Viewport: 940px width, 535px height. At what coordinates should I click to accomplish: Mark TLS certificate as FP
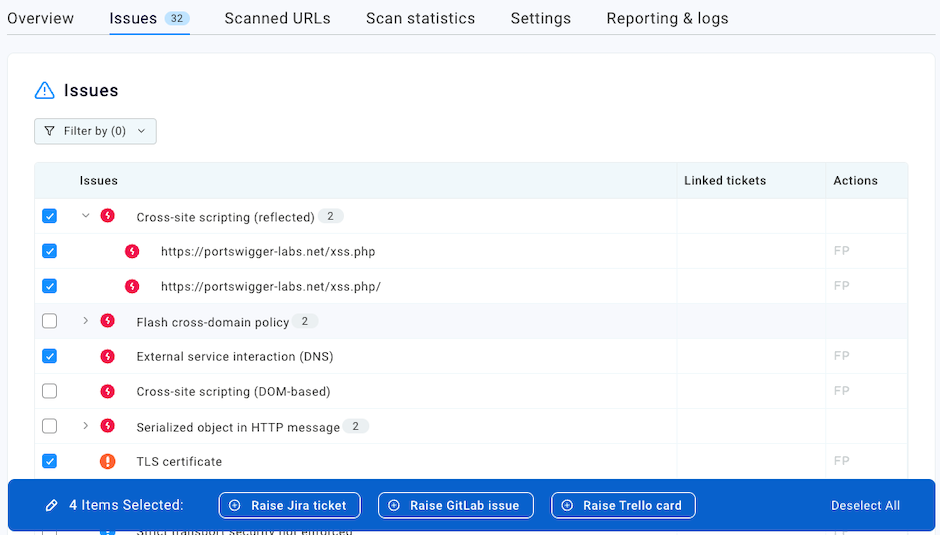[841, 461]
